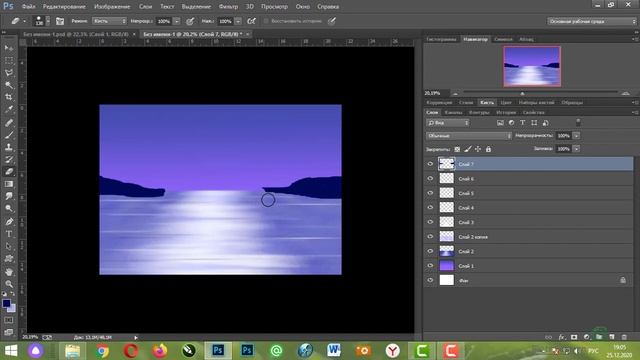This screenshot has width=640, height=360.
Task: Filter layers by type layer icon
Action: (522, 122)
